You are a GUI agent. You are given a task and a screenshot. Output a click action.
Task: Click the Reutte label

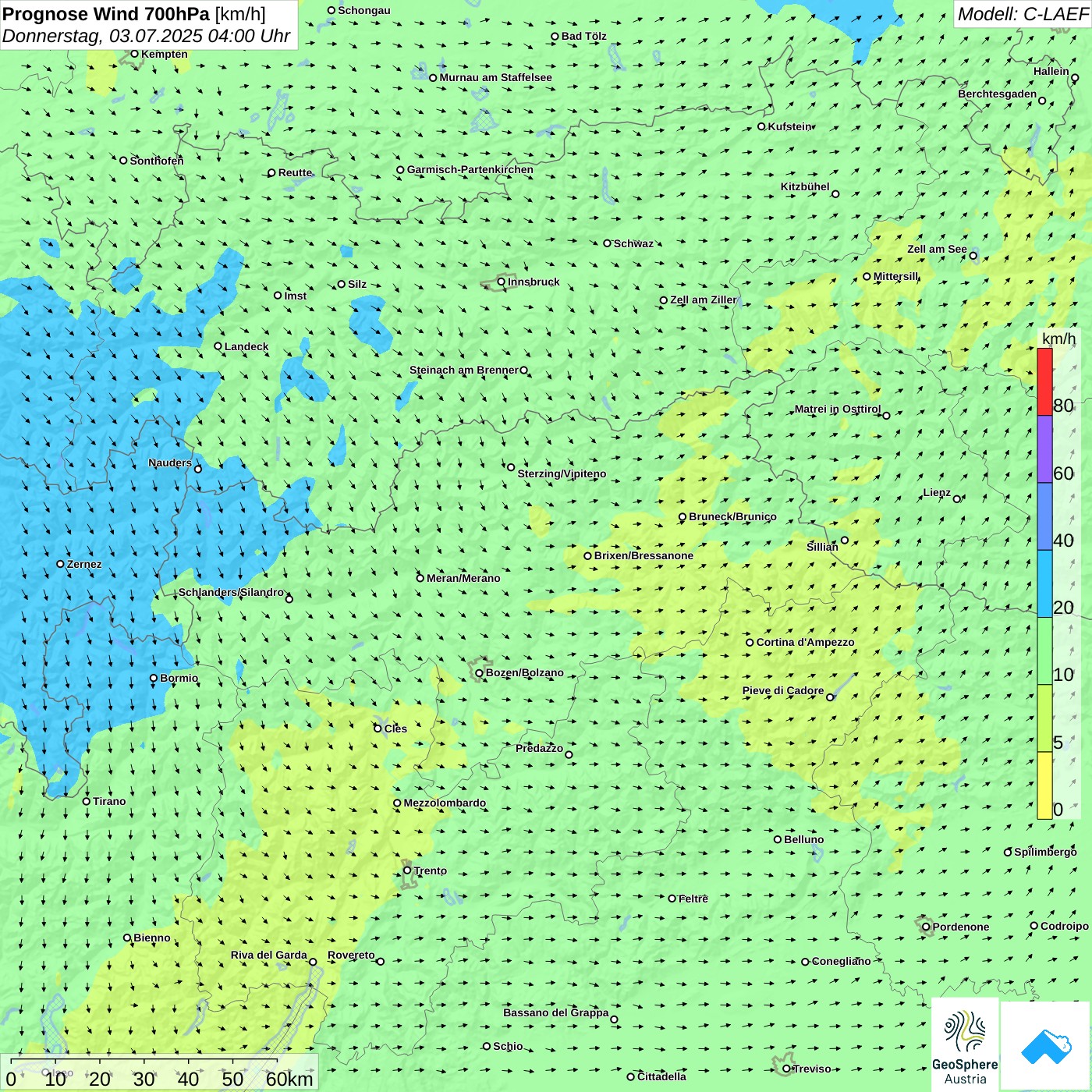point(295,172)
